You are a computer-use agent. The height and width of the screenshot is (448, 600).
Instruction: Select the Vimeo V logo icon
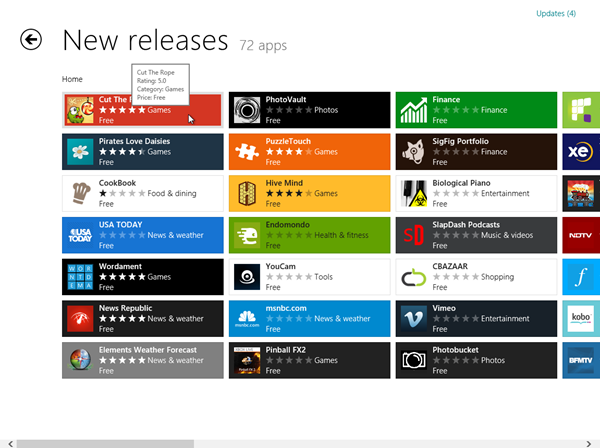coord(414,319)
